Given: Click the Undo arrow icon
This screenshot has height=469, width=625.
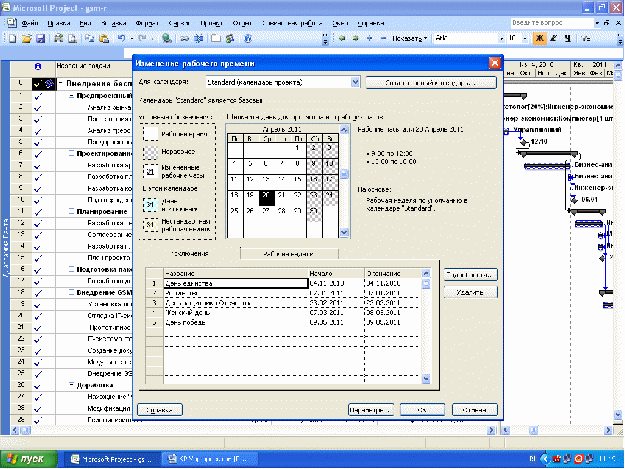Looking at the screenshot, I should [122, 39].
